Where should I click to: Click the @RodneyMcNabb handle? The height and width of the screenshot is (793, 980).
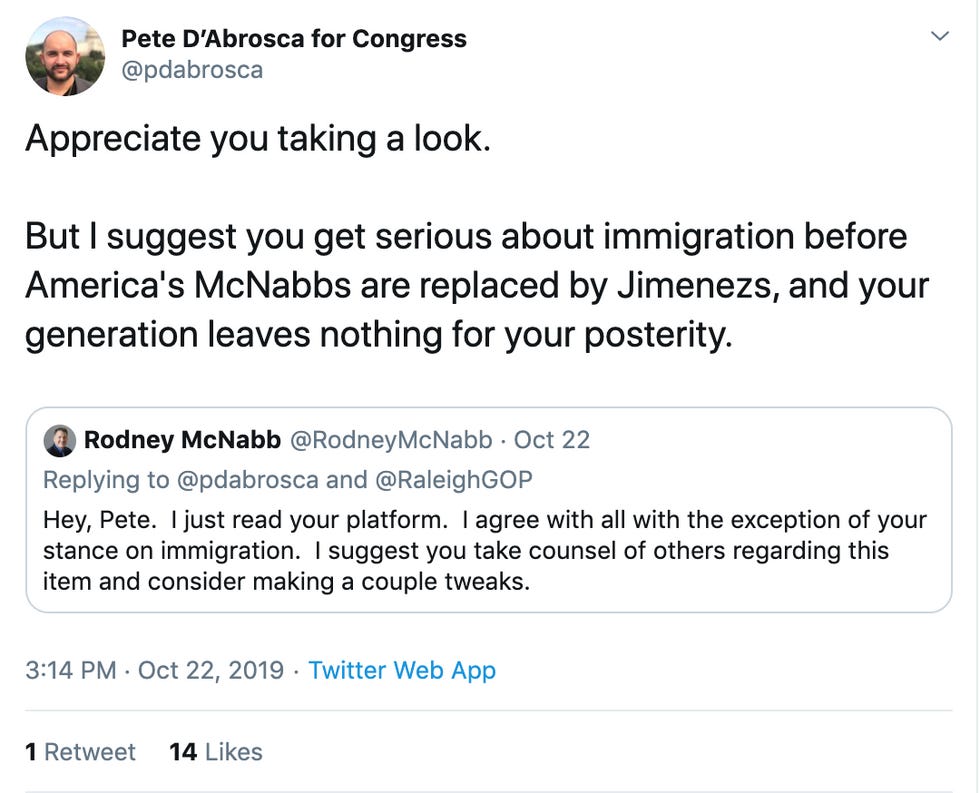click(x=391, y=440)
